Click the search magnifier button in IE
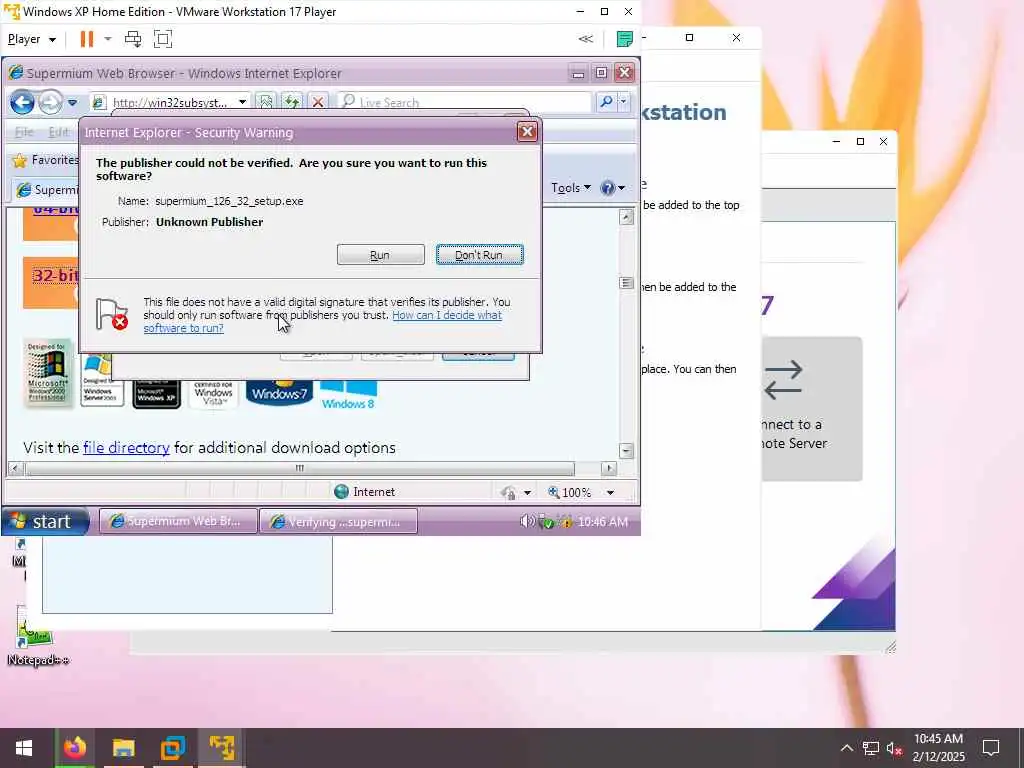The width and height of the screenshot is (1024, 768). (606, 101)
